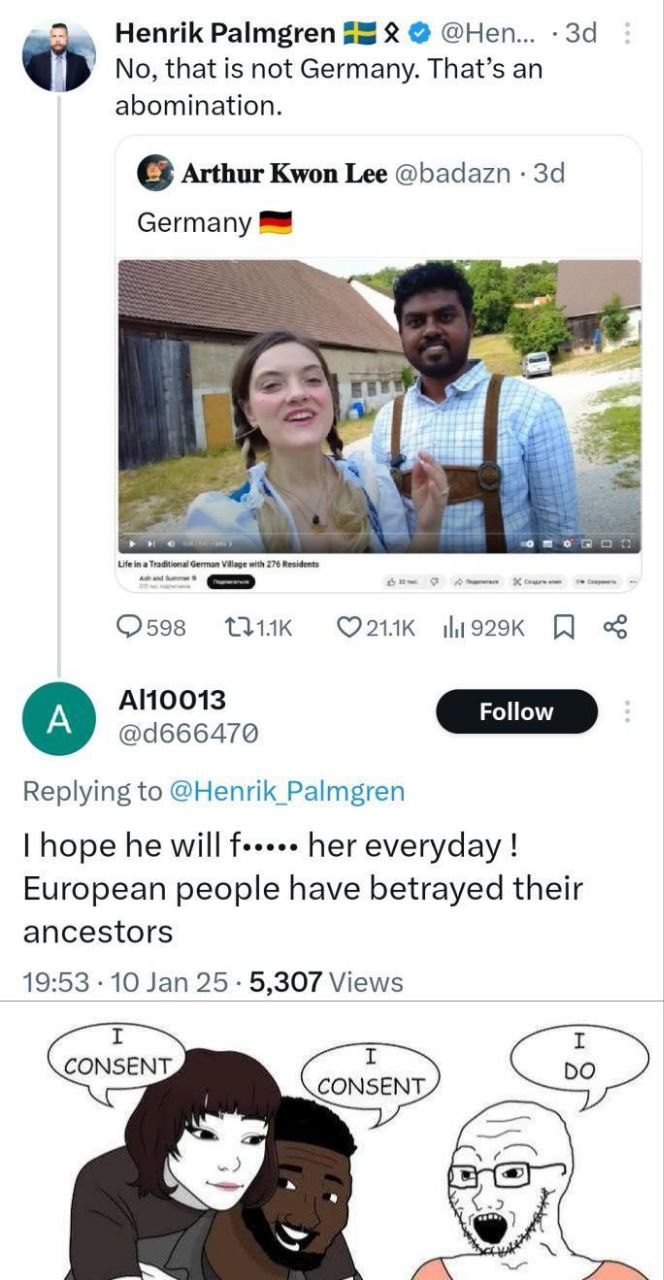Open the attached meme image below the reply
This screenshot has width=664, height=1280.
coord(332,1140)
